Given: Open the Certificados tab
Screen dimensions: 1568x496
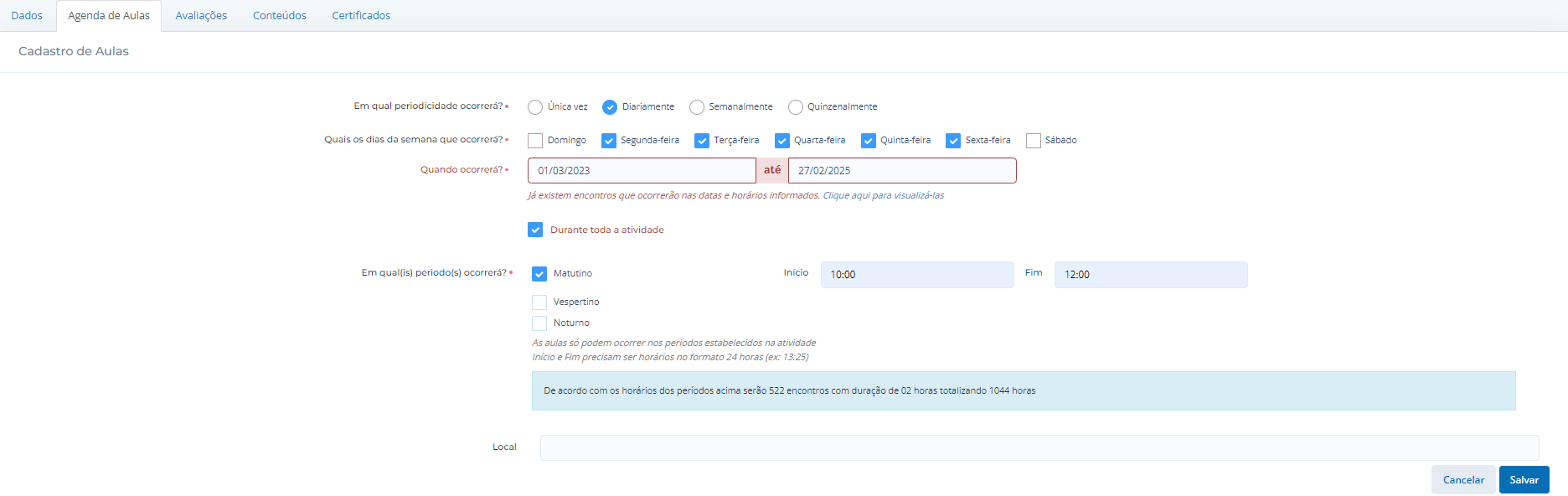Looking at the screenshot, I should pyautogui.click(x=361, y=16).
